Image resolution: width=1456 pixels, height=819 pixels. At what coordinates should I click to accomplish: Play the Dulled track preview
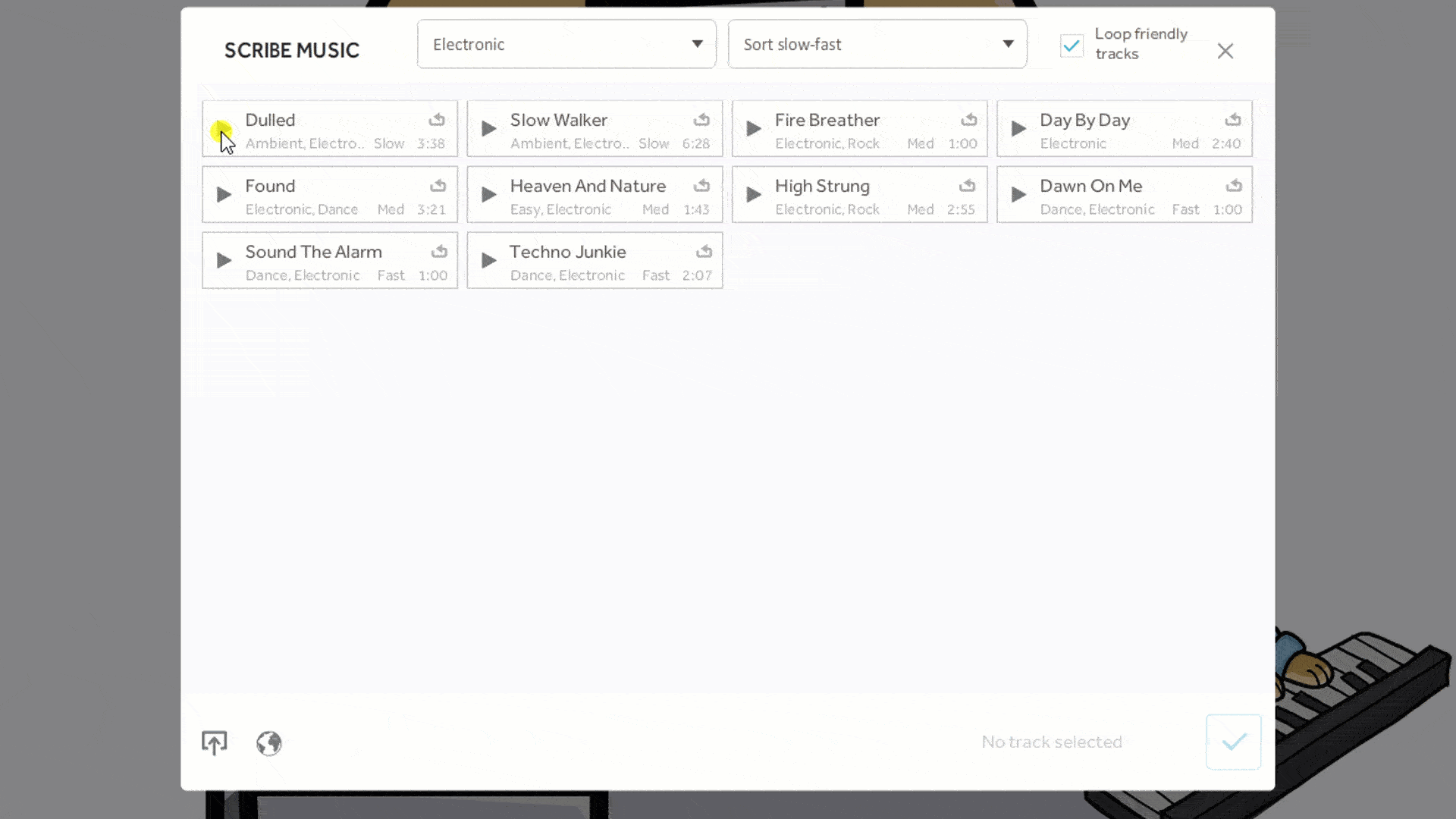(223, 129)
